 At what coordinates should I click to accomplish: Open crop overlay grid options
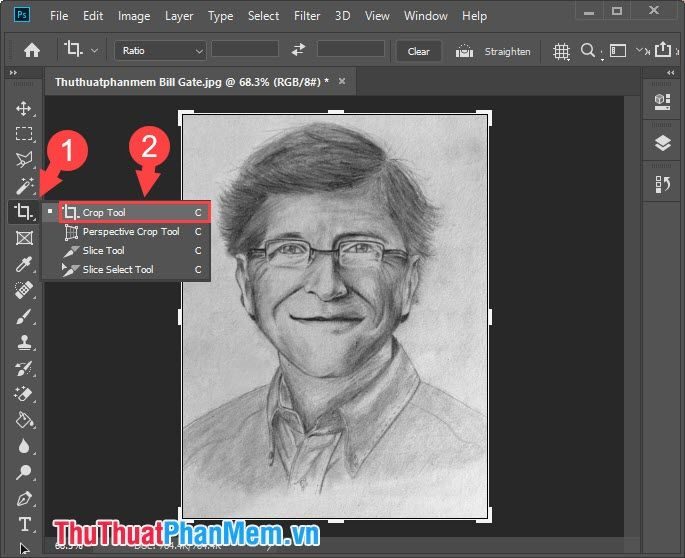(561, 52)
